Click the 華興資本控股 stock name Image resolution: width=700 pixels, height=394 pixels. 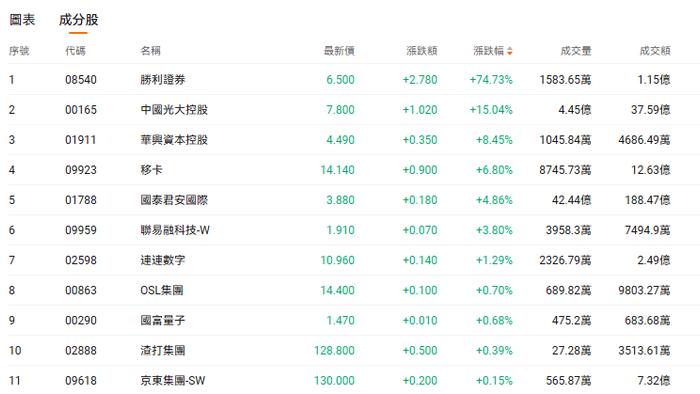tap(174, 140)
